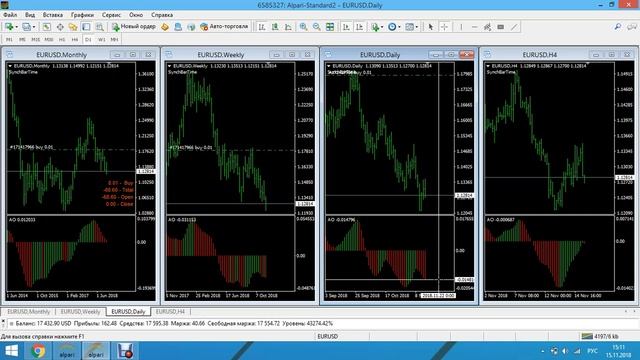Draw a vertical line tool
Screen dimensions: 640x360
[x=461, y=27]
